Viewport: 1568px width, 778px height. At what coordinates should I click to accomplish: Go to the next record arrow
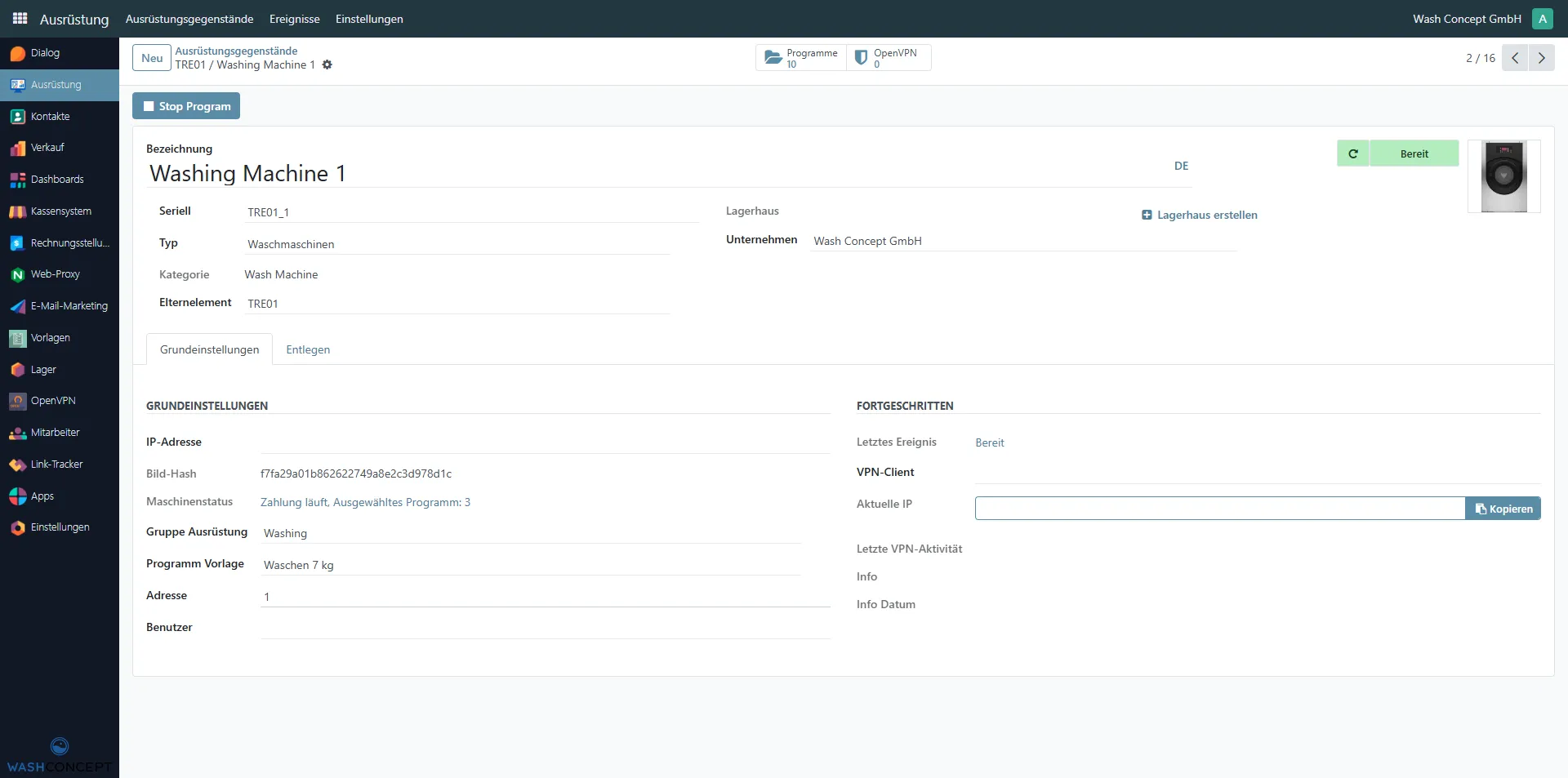coord(1541,58)
